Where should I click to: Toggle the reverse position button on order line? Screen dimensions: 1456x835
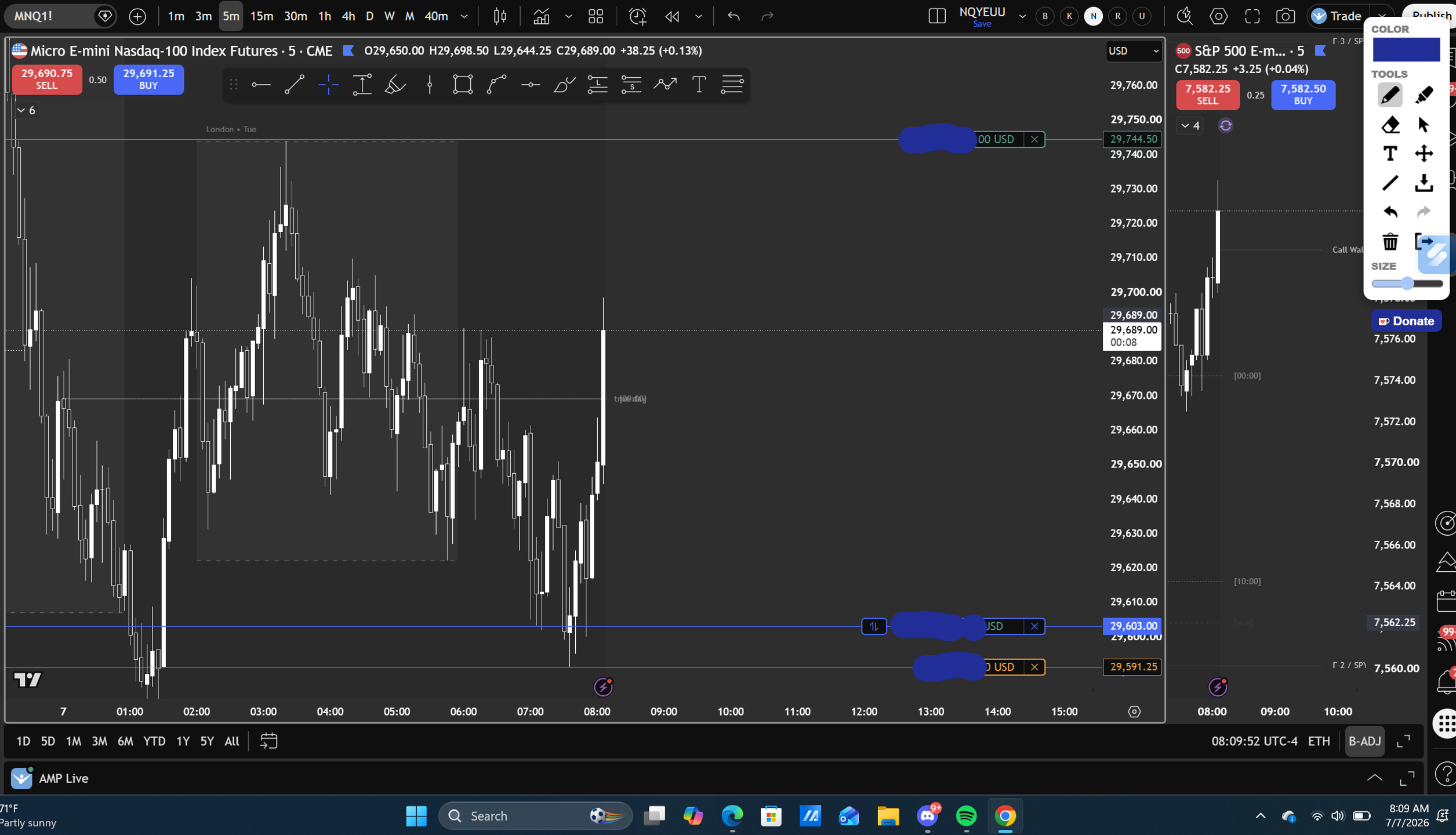[874, 626]
